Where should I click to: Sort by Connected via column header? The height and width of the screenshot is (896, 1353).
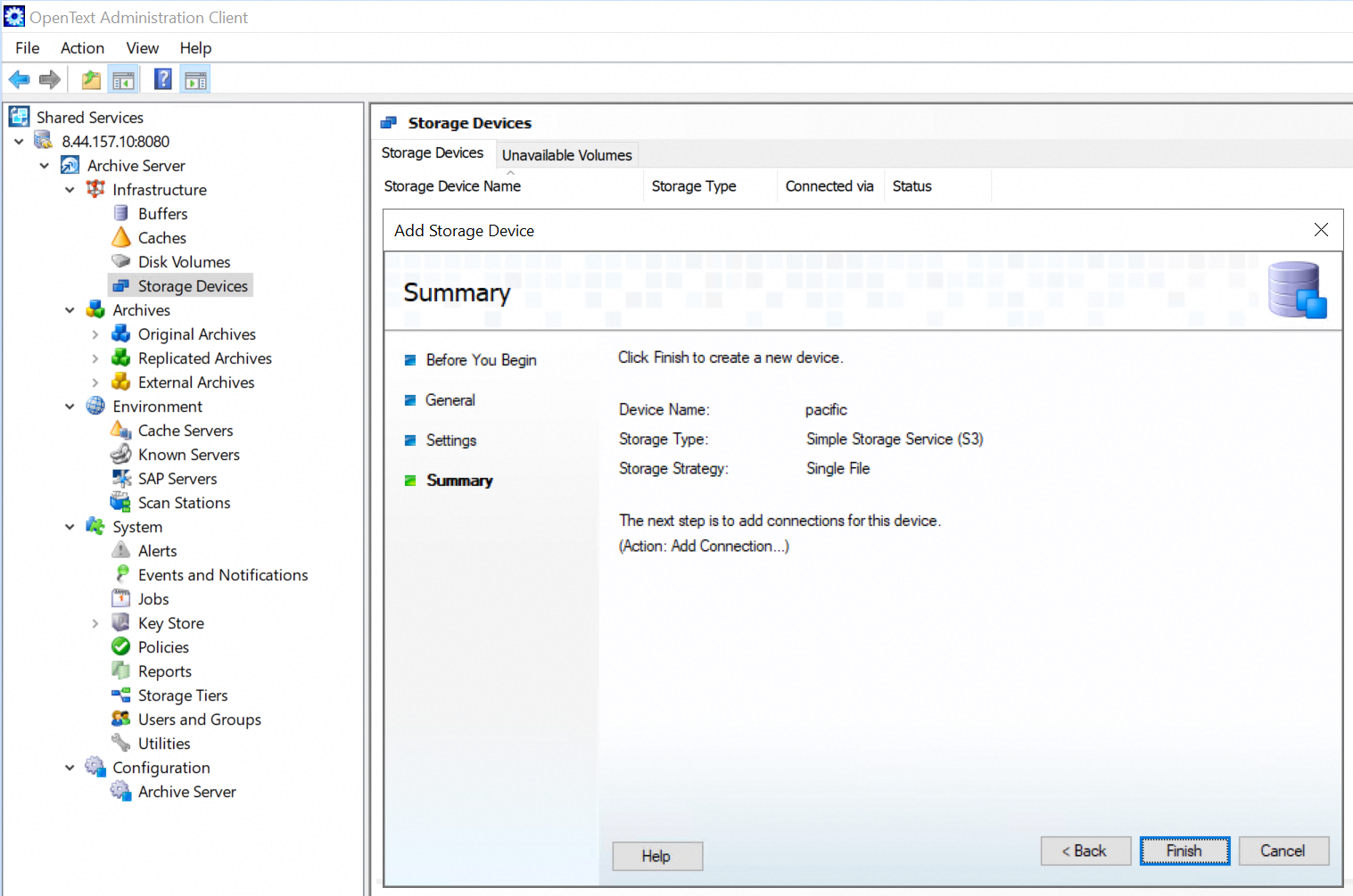point(830,186)
